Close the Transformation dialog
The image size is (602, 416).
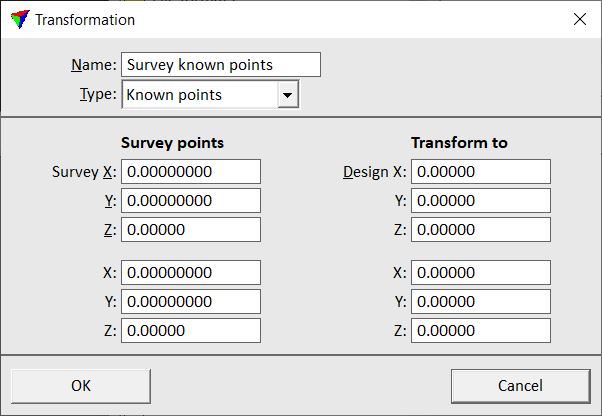[580, 19]
